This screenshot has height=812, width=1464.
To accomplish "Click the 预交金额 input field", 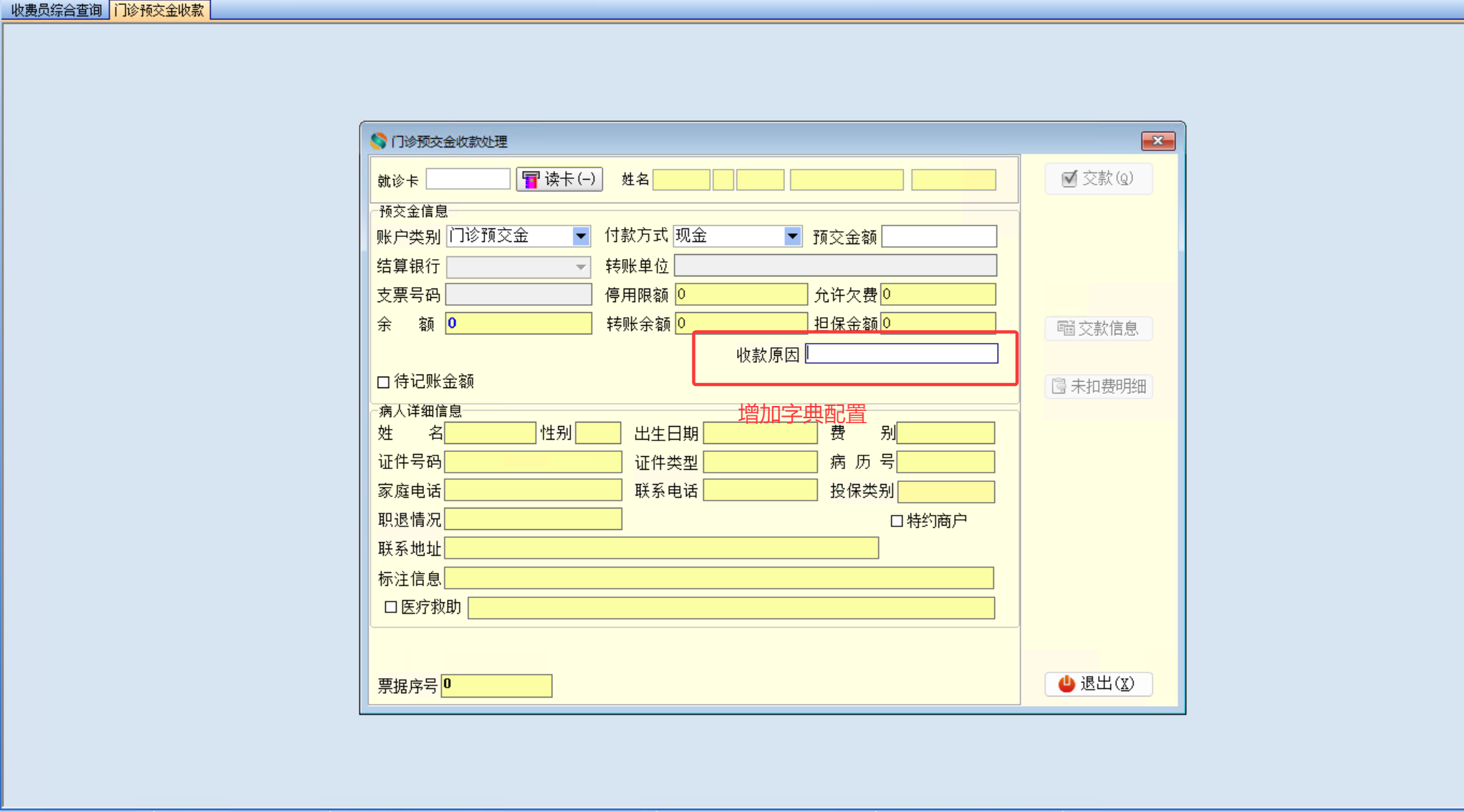I will (x=938, y=236).
